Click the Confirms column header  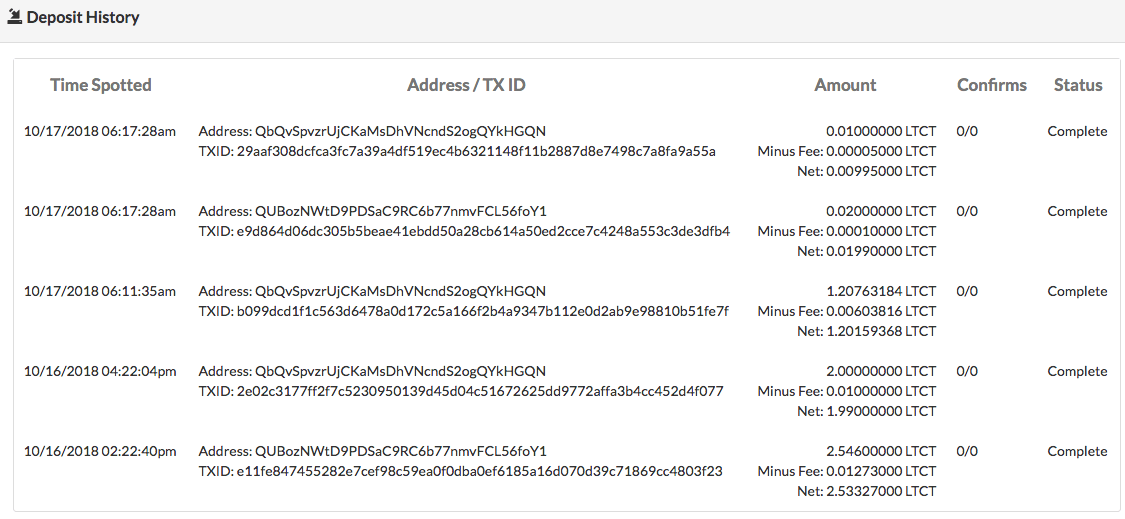(x=992, y=85)
